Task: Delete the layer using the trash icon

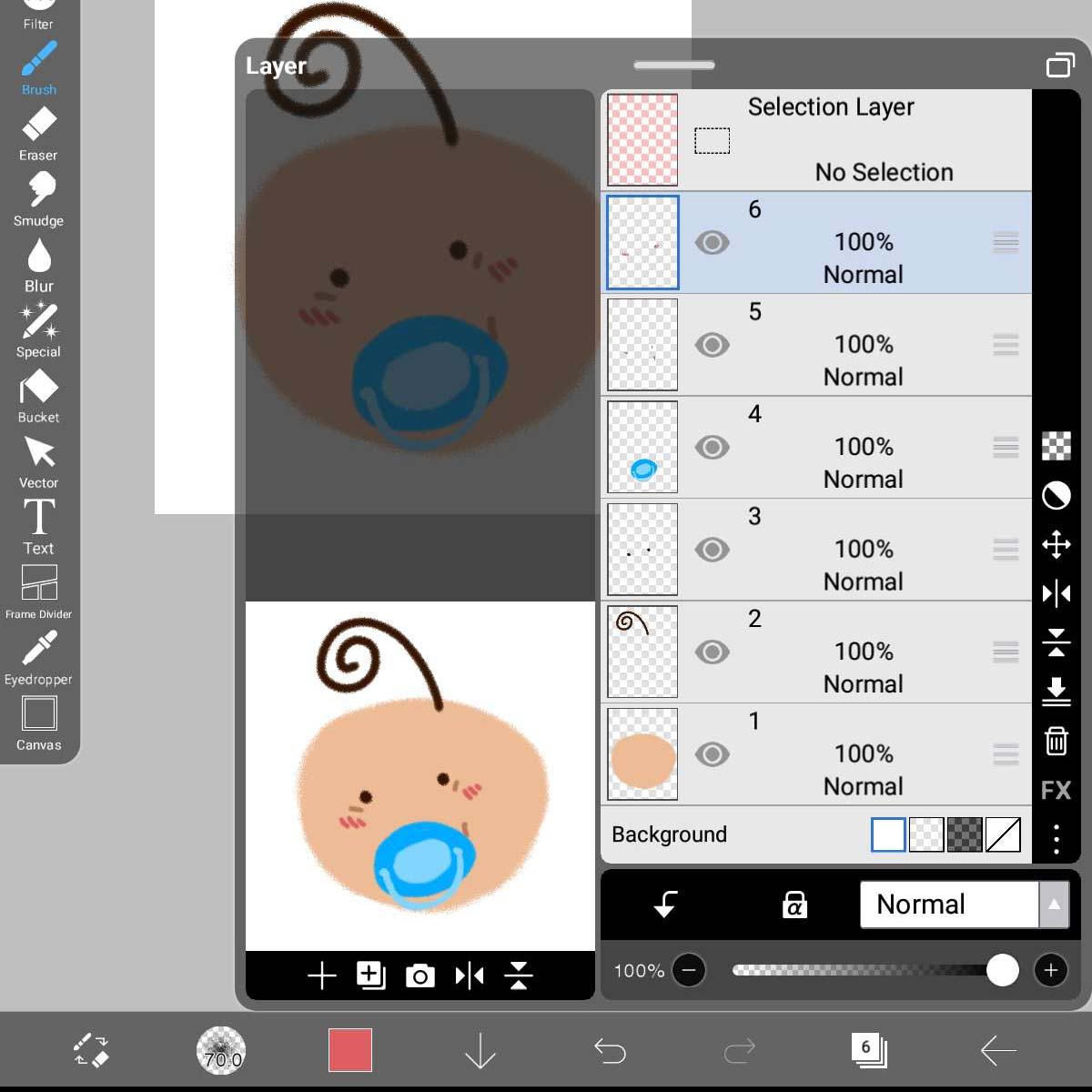Action: tap(1056, 741)
